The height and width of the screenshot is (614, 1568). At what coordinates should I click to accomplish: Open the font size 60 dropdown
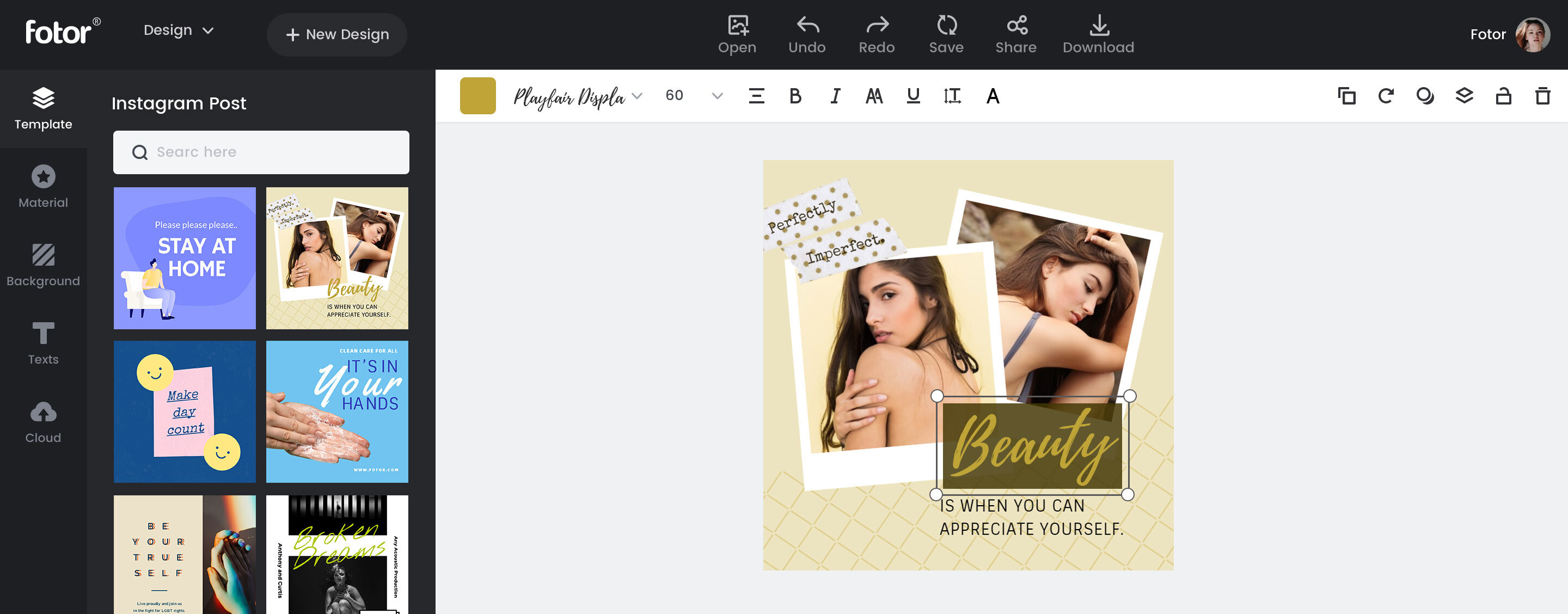717,96
